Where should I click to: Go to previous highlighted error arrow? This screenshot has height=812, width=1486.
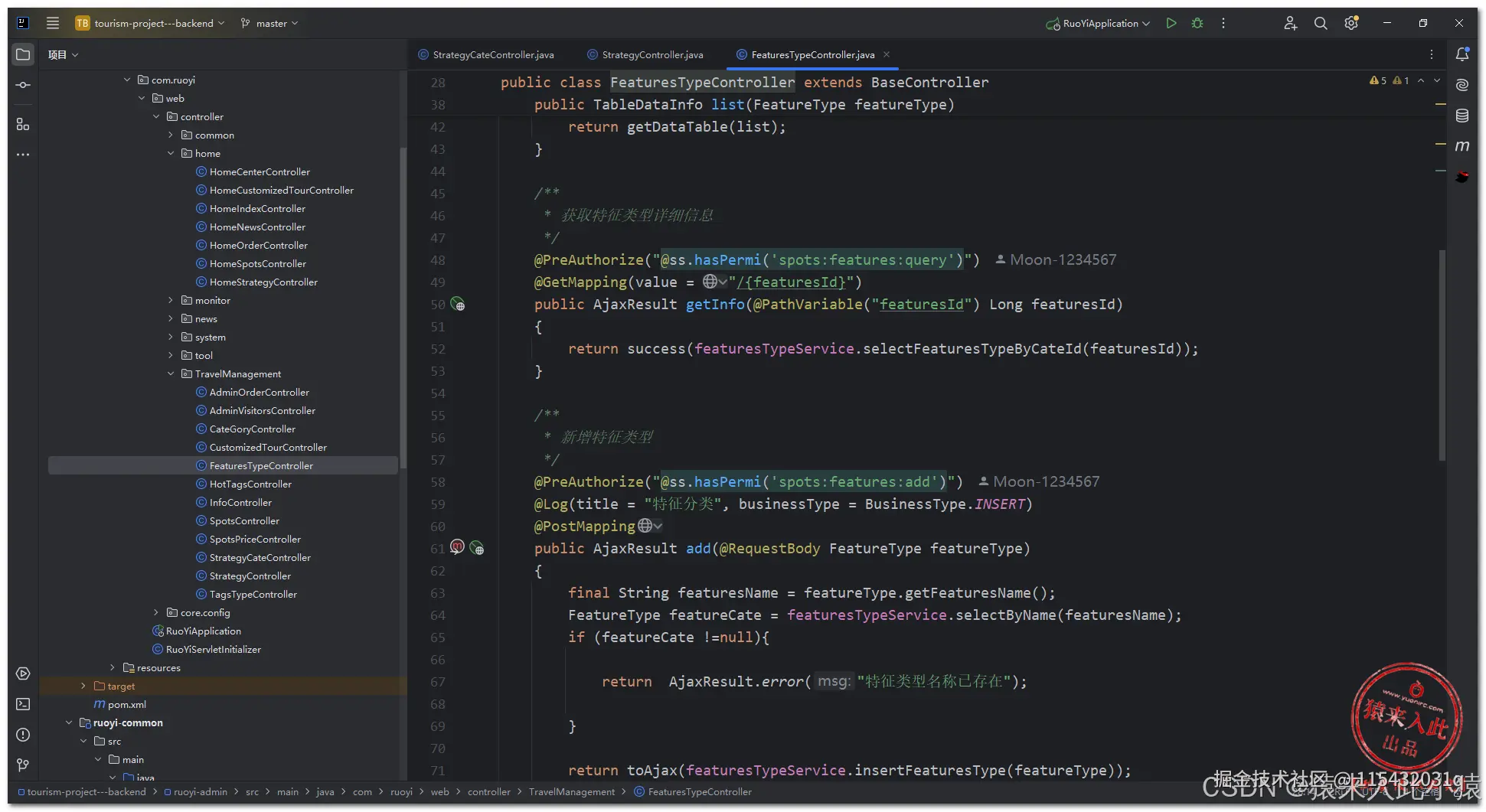pos(1421,80)
